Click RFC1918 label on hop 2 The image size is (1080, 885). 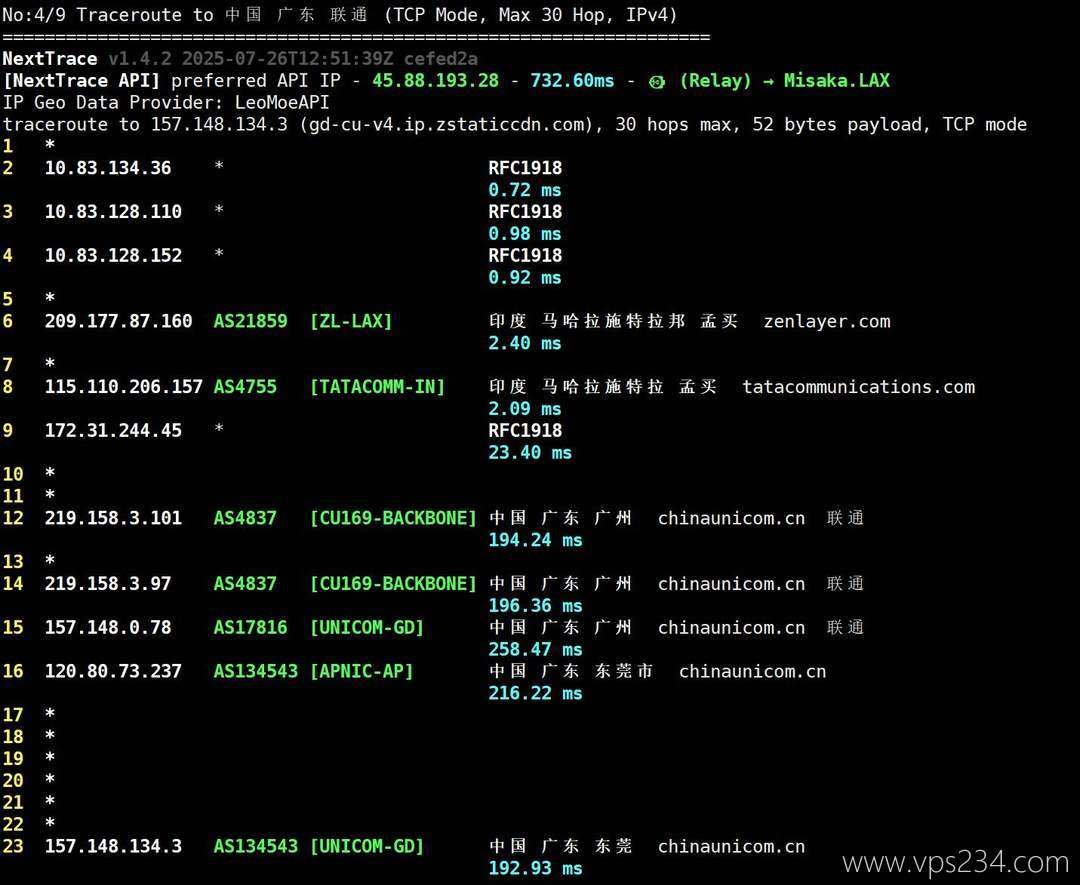pos(525,168)
